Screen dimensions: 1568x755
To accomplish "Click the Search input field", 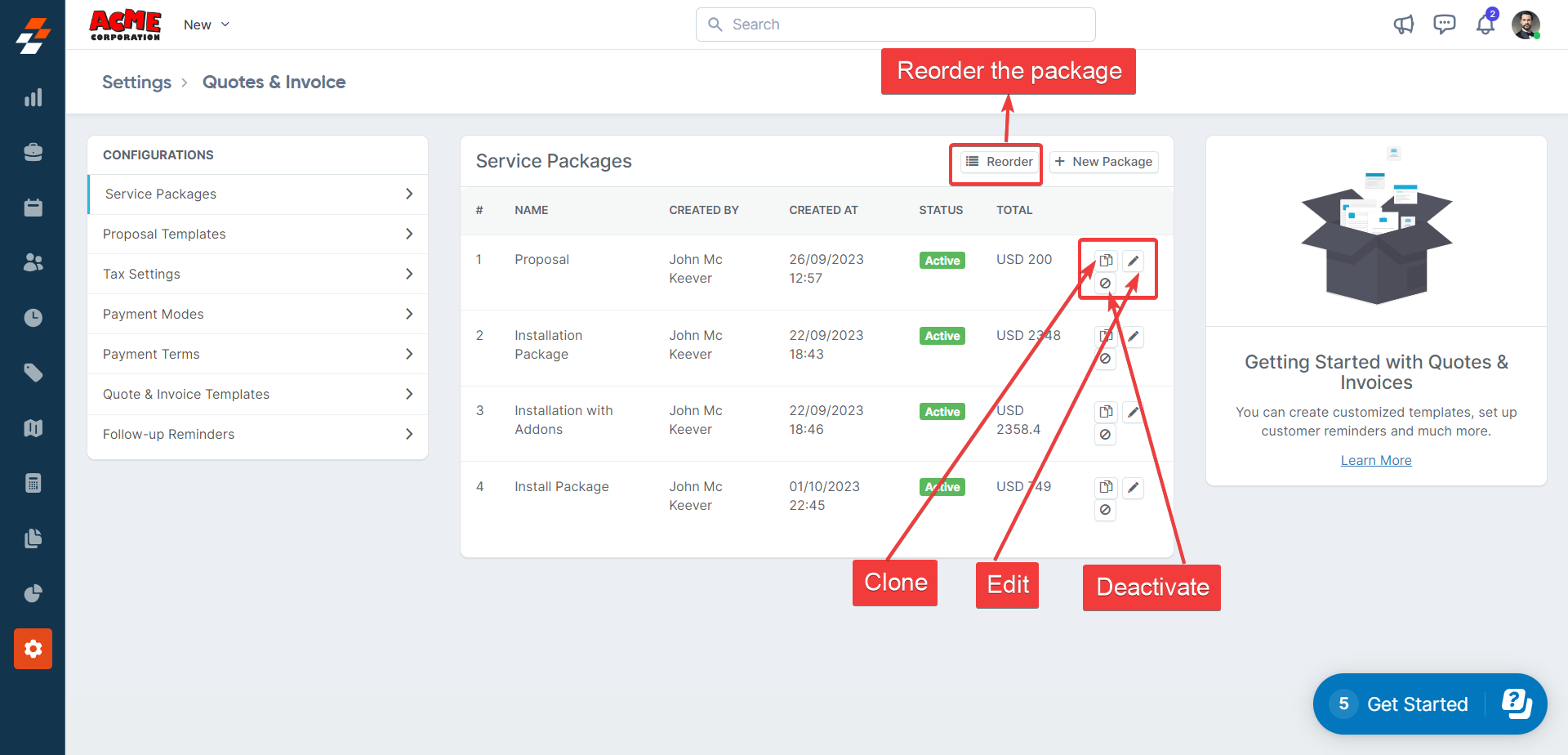I will point(895,25).
